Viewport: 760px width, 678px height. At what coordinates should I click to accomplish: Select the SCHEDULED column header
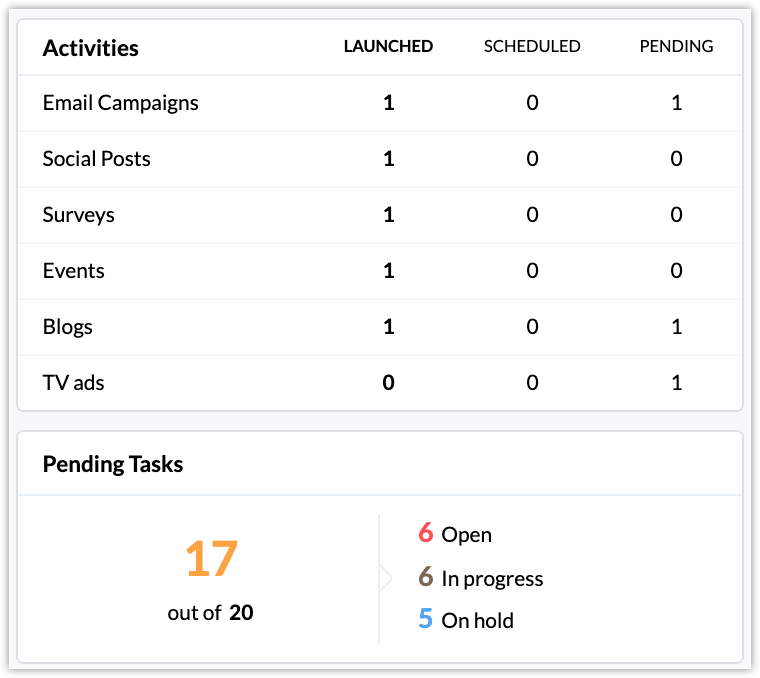[x=532, y=46]
